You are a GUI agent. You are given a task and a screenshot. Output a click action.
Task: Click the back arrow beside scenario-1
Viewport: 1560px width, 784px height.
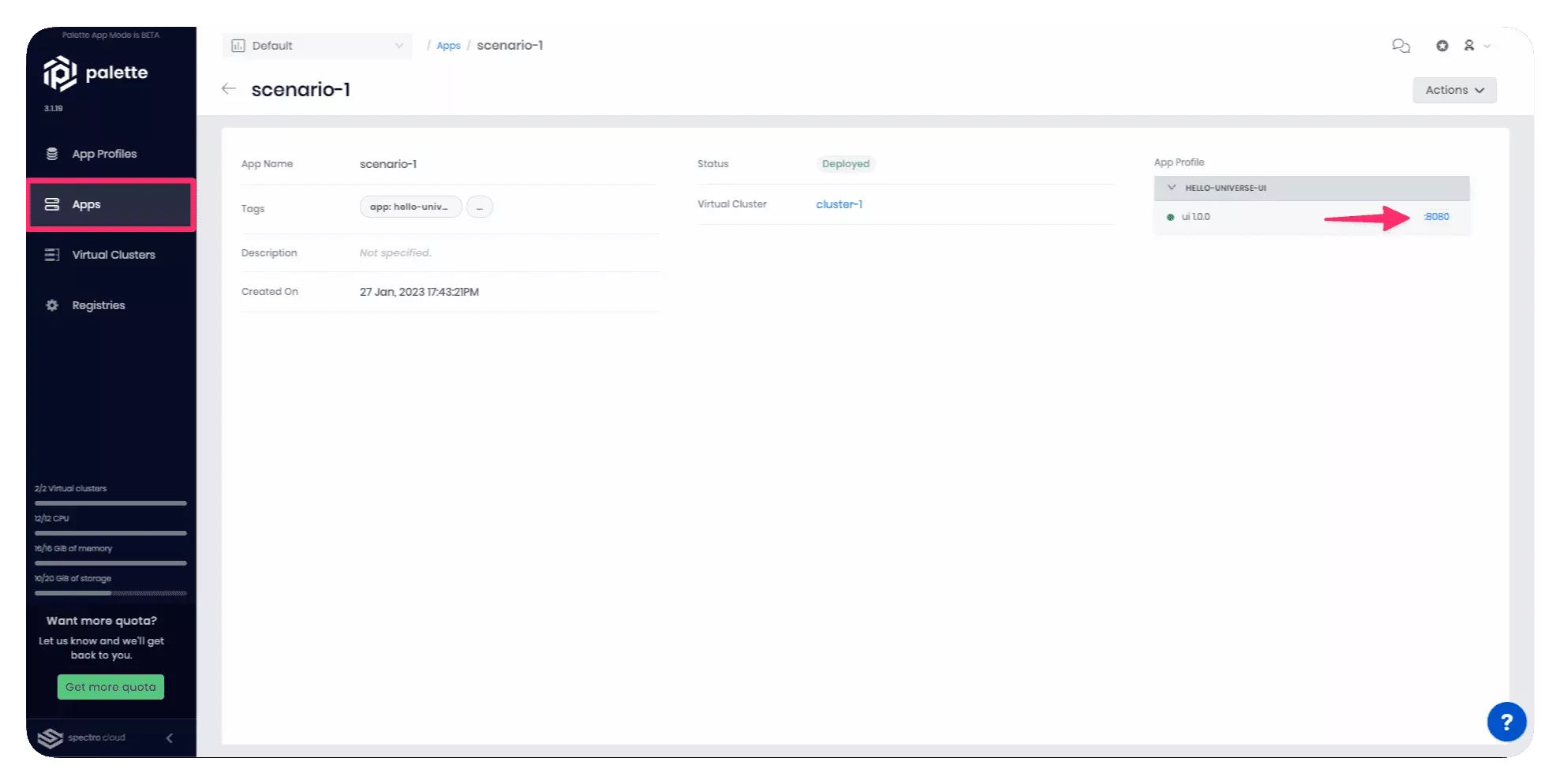(x=229, y=89)
